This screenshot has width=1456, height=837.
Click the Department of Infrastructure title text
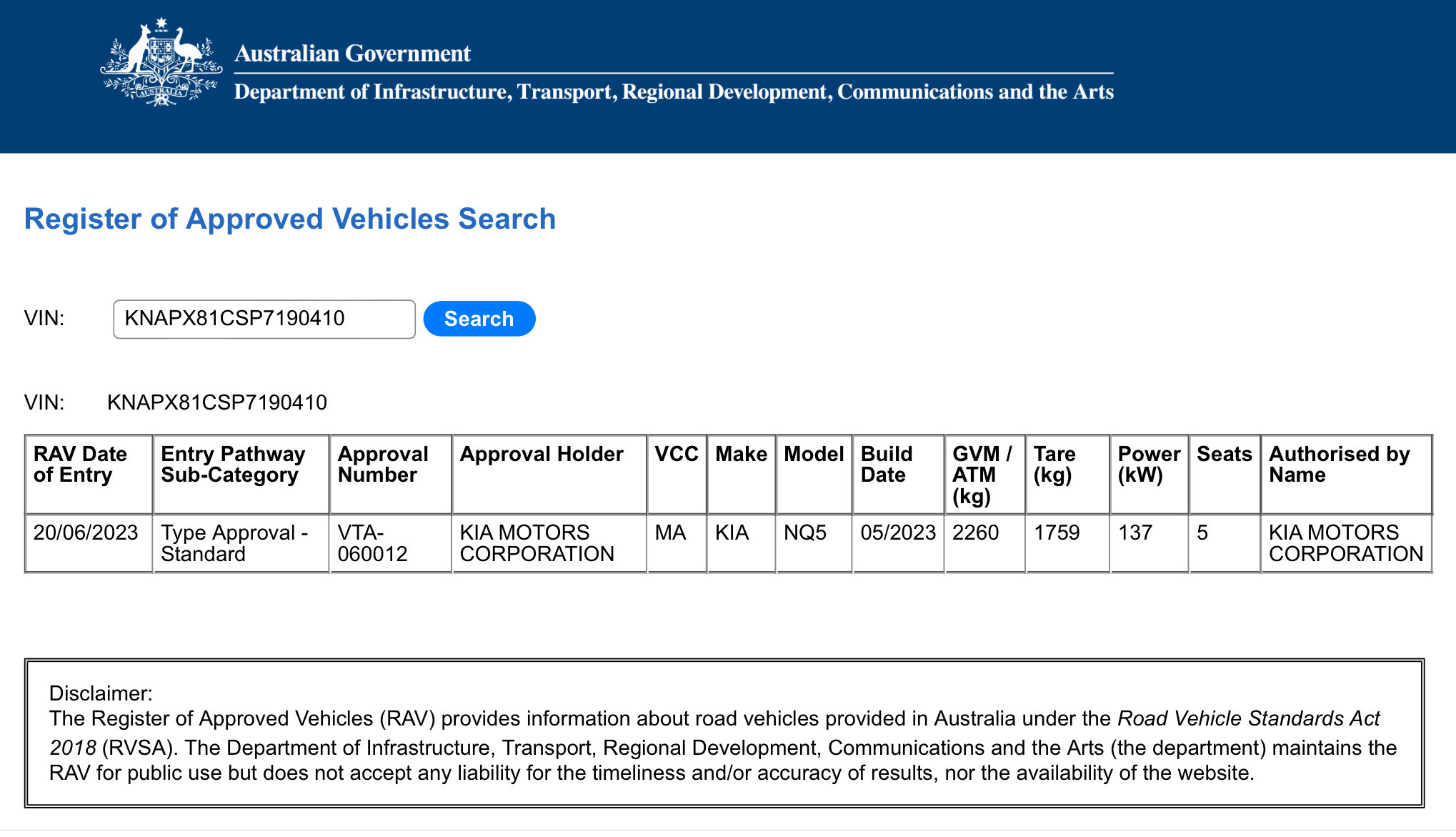pos(673,92)
